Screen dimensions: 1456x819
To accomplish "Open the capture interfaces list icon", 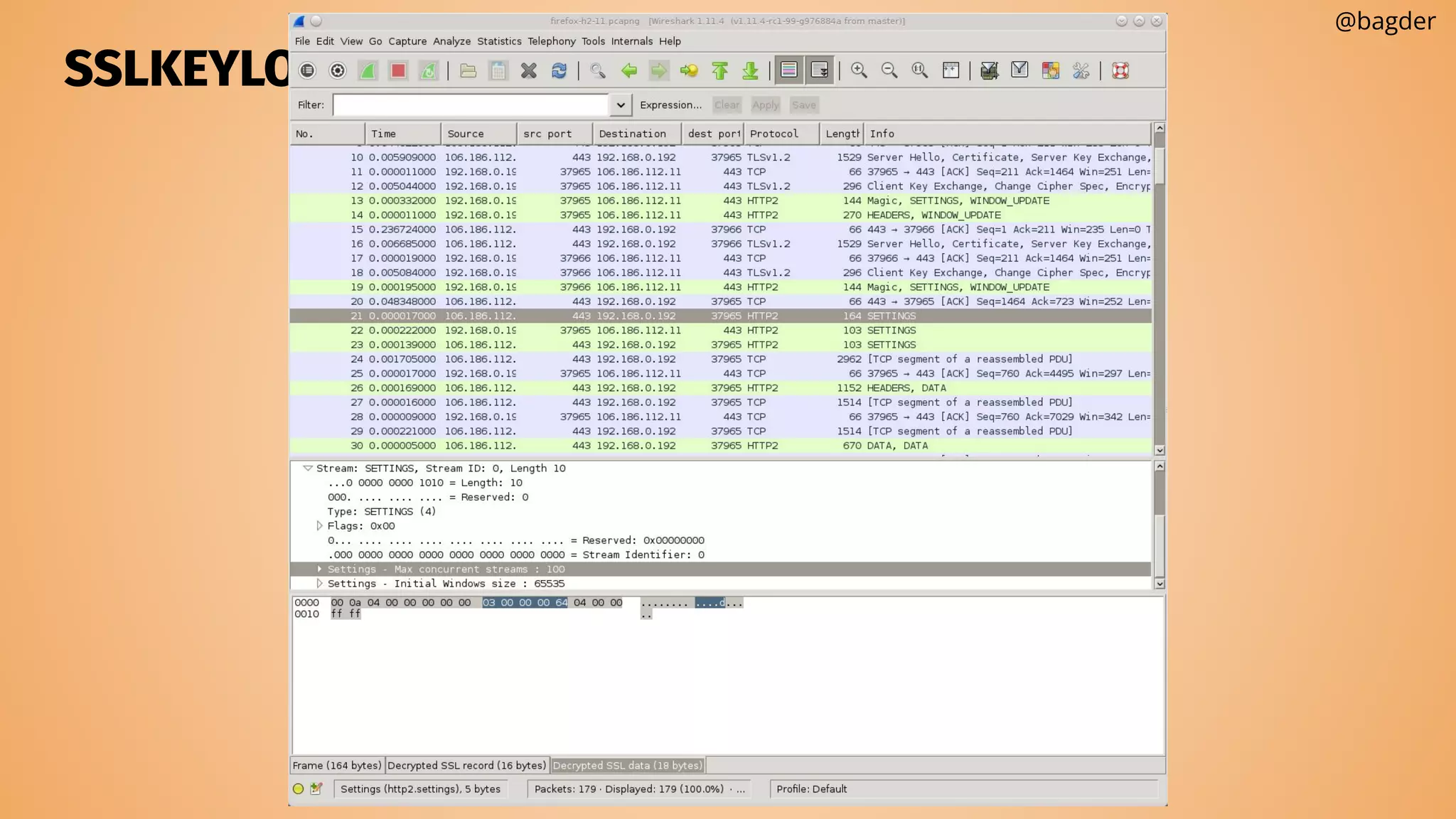I will tap(307, 70).
